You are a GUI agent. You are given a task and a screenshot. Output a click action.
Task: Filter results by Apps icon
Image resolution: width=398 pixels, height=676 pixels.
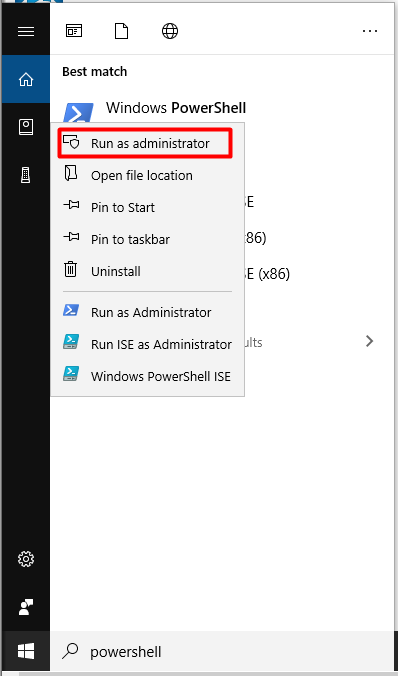click(x=74, y=31)
